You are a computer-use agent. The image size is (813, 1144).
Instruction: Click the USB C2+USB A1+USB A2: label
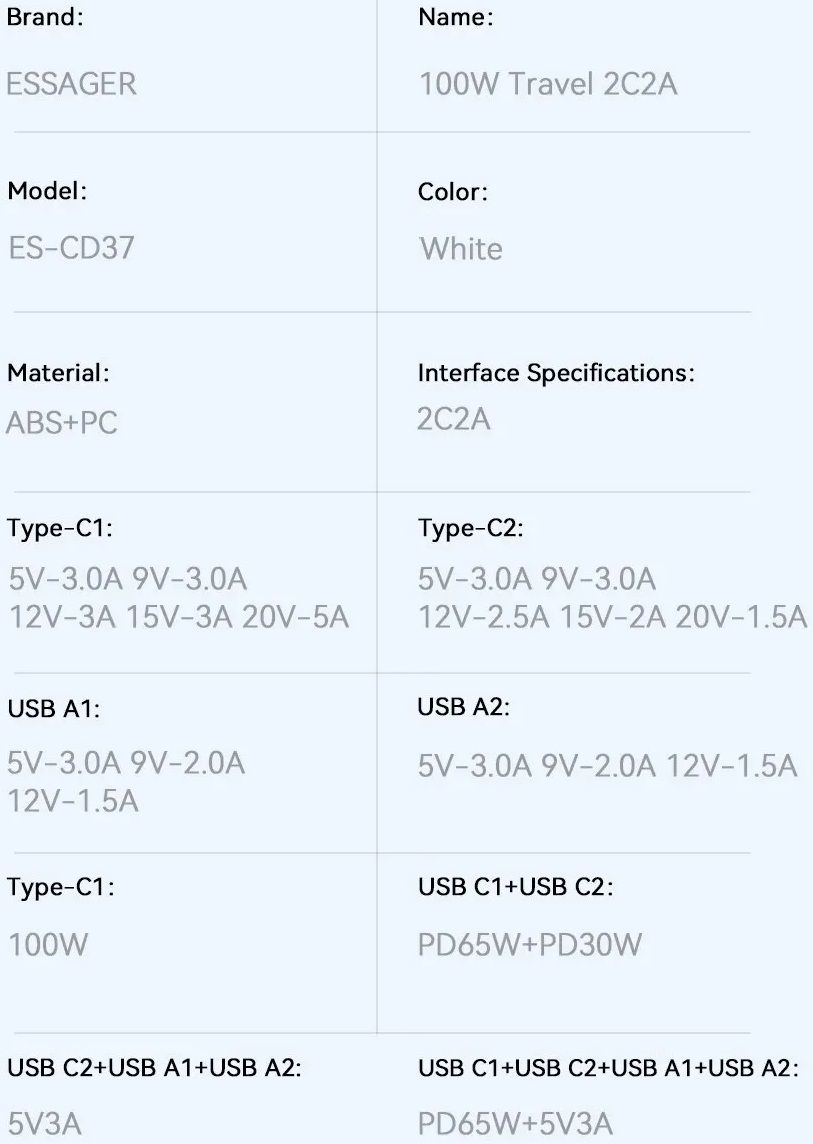(154, 1068)
